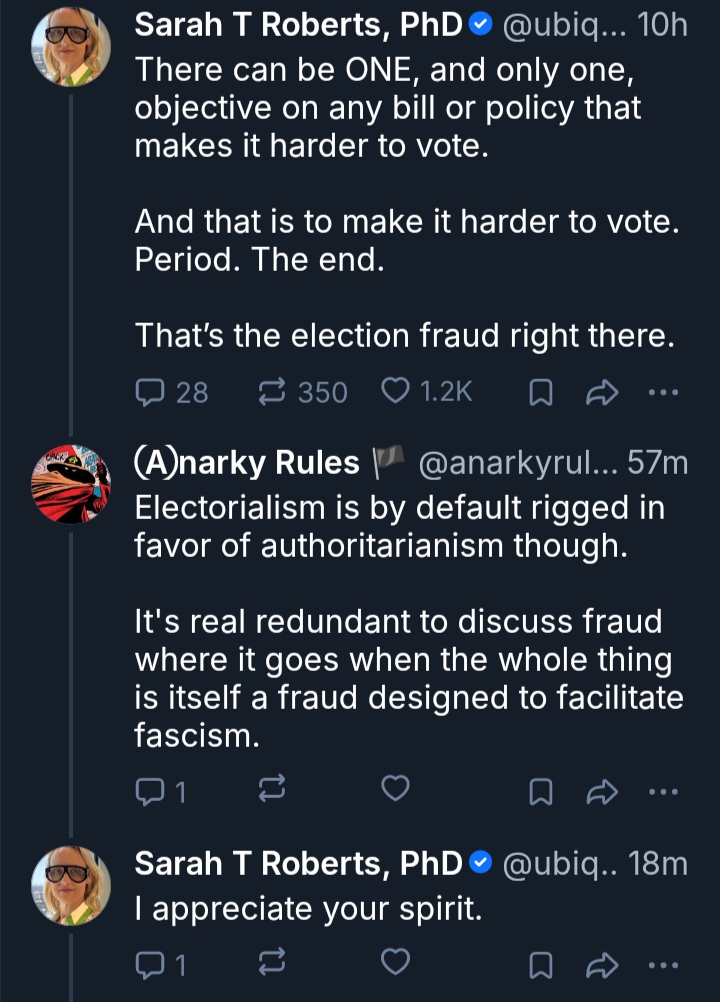Open the 57m timestamp on Anarky's reply

[664, 463]
